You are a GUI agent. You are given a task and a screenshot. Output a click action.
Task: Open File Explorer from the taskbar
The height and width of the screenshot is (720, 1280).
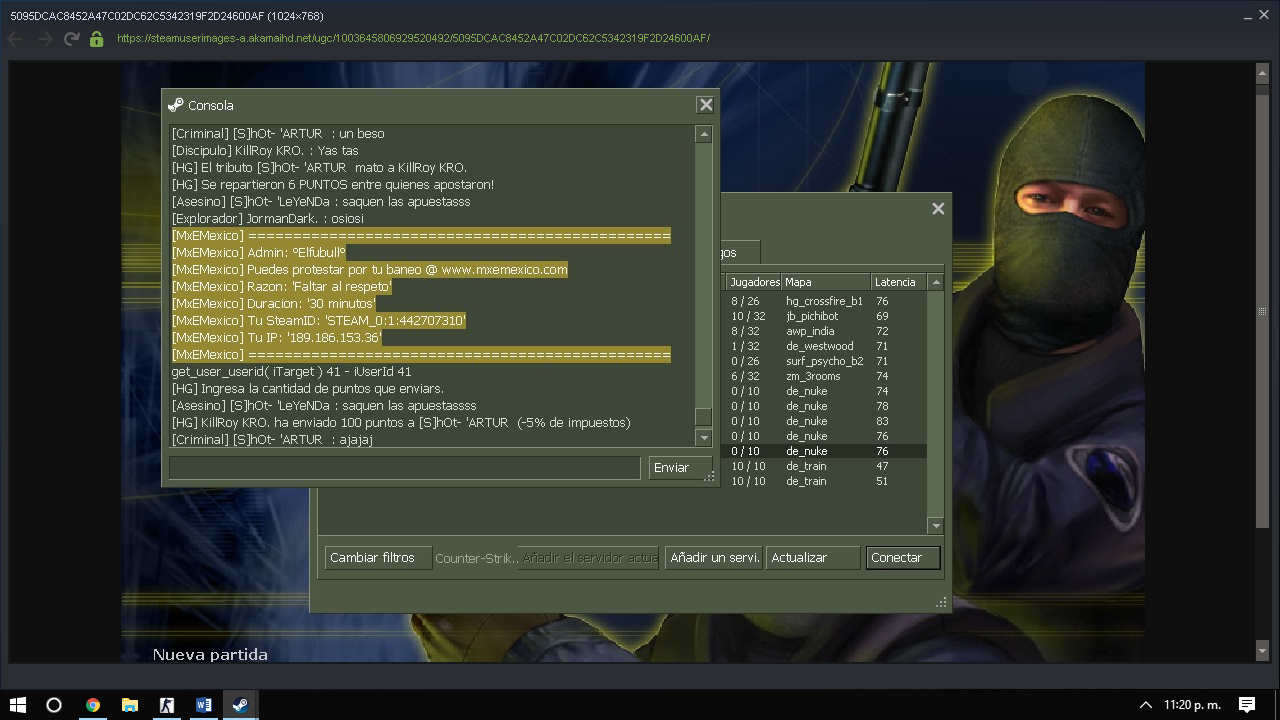(x=129, y=704)
